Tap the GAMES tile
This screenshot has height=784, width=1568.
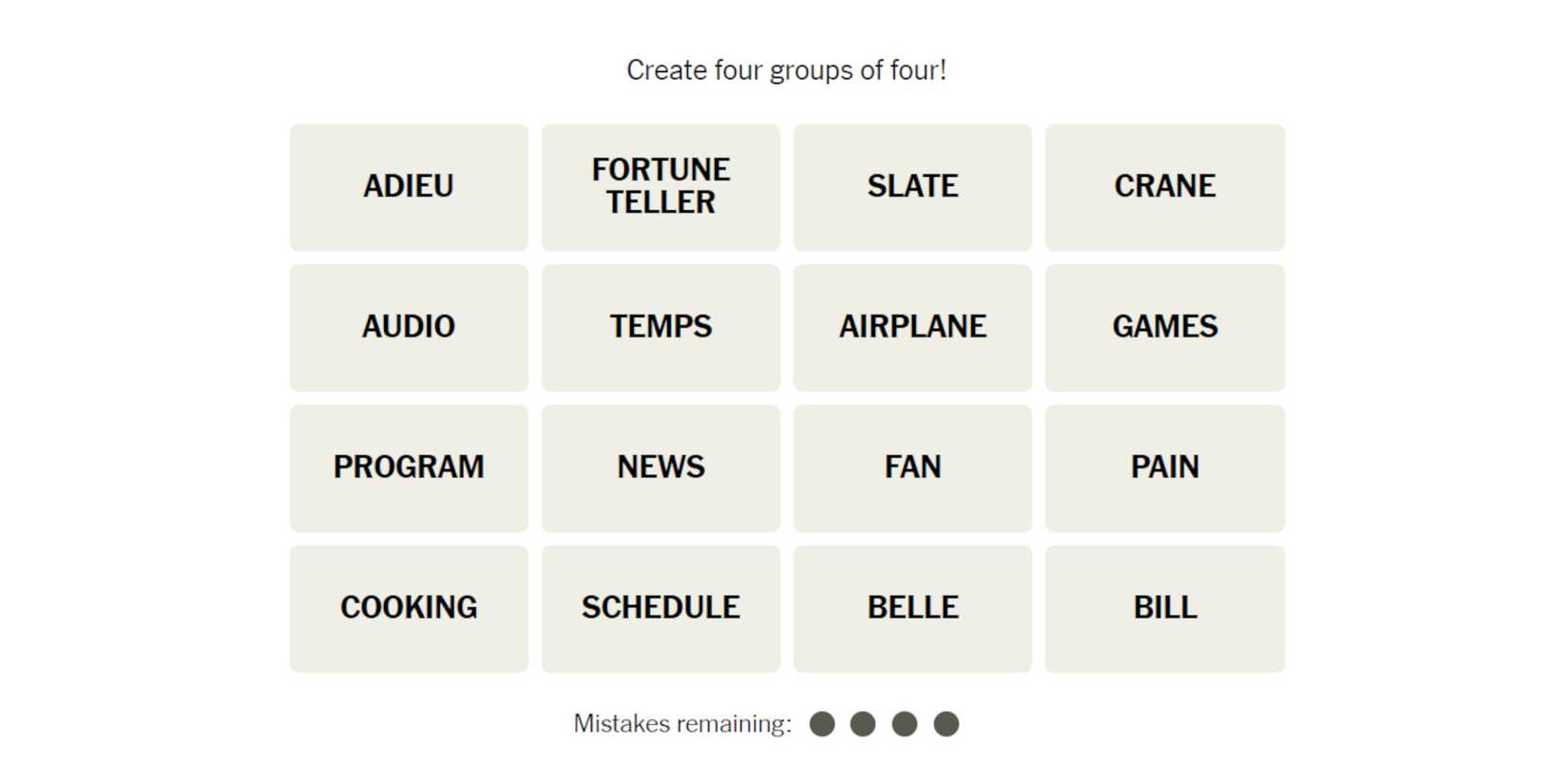point(1164,328)
